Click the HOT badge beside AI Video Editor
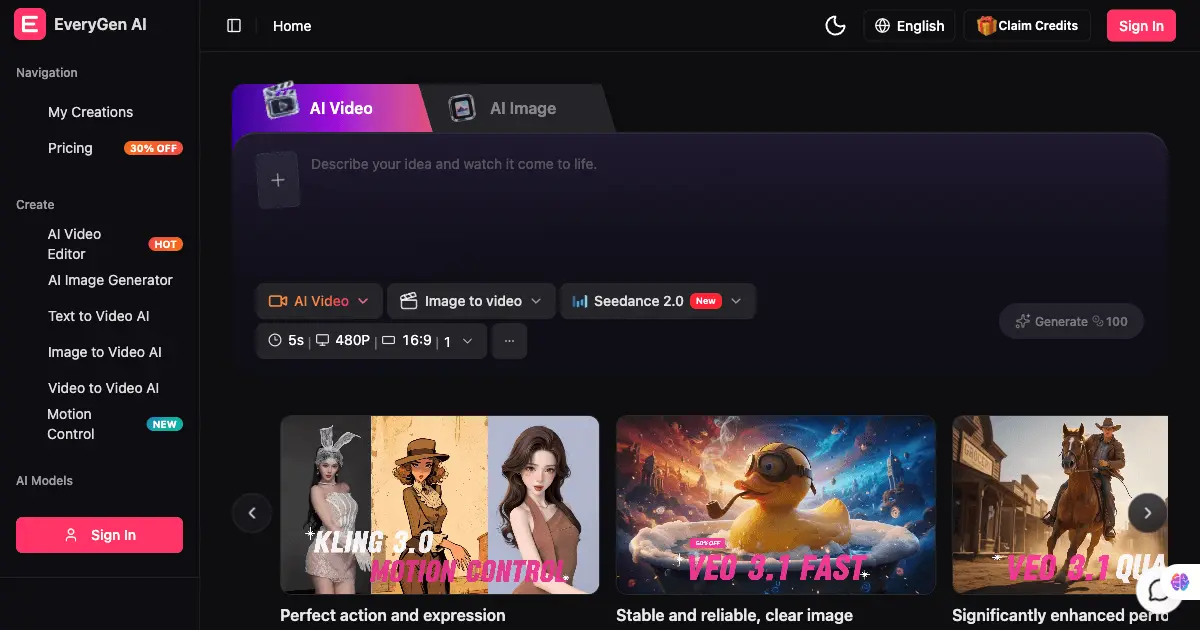The height and width of the screenshot is (630, 1200). (165, 244)
